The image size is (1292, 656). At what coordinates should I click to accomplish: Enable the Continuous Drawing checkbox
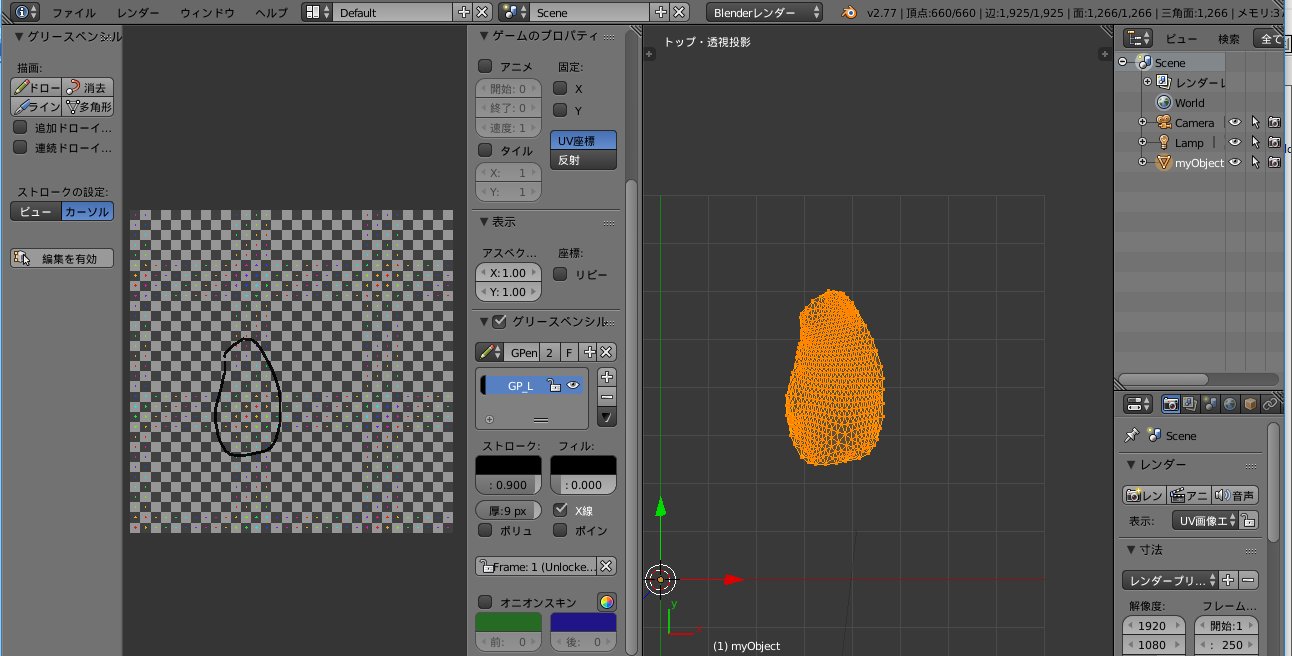(20, 147)
